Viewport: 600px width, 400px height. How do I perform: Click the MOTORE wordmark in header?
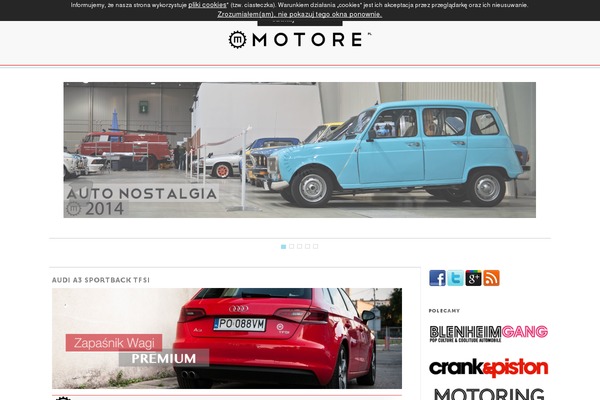(x=308, y=39)
